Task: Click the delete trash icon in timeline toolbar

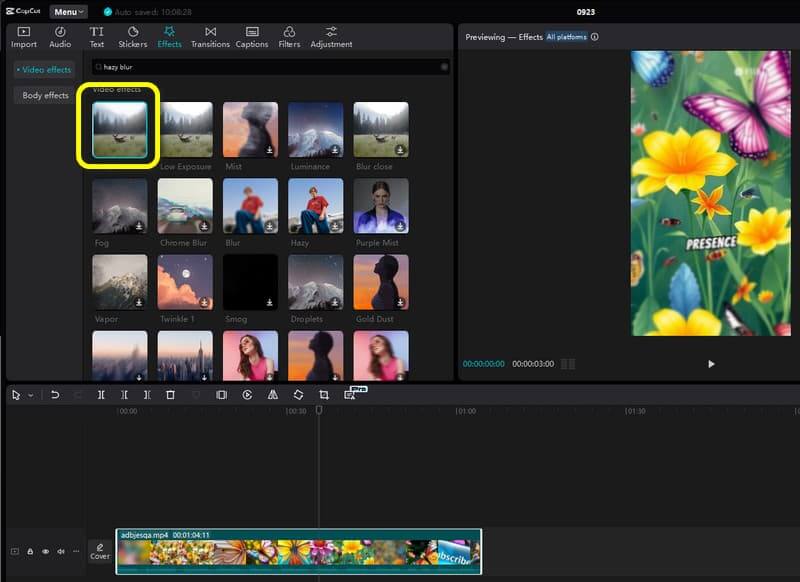Action: [x=170, y=395]
